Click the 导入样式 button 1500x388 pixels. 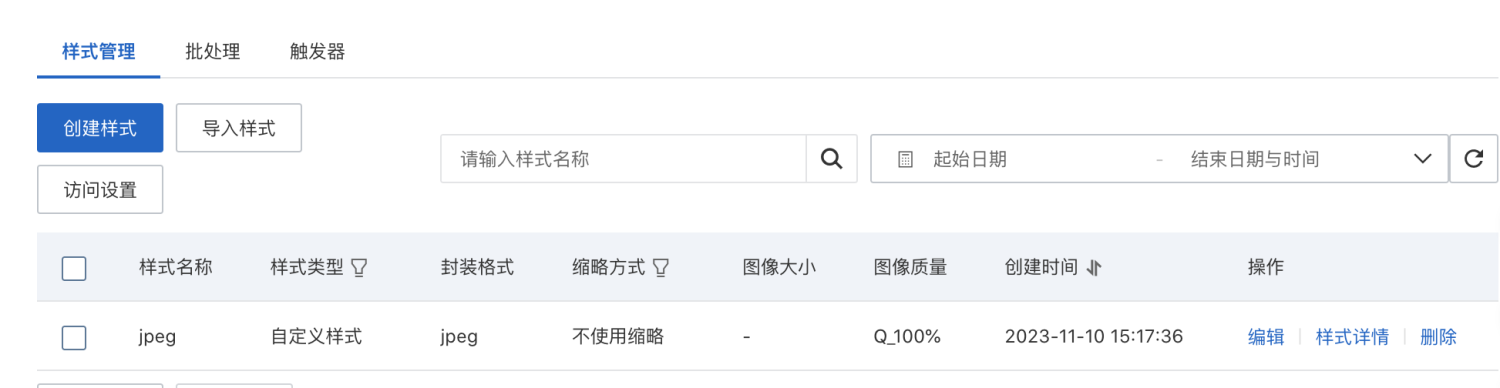pos(239,128)
